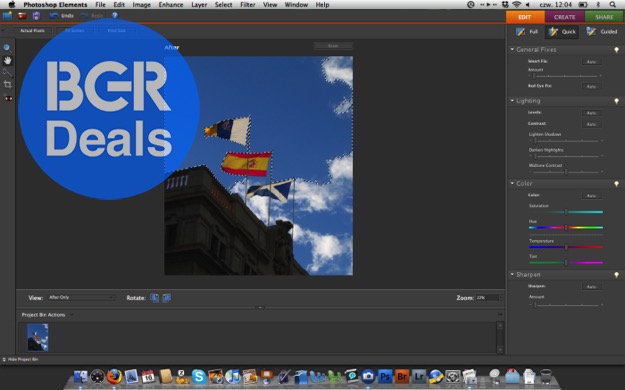625x390 pixels.
Task: Collapse the Sharpen section
Action: 512,274
